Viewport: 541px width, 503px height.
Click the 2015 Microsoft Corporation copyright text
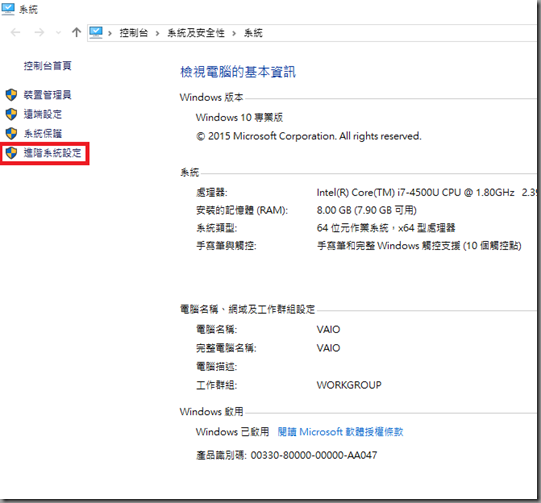[308, 136]
